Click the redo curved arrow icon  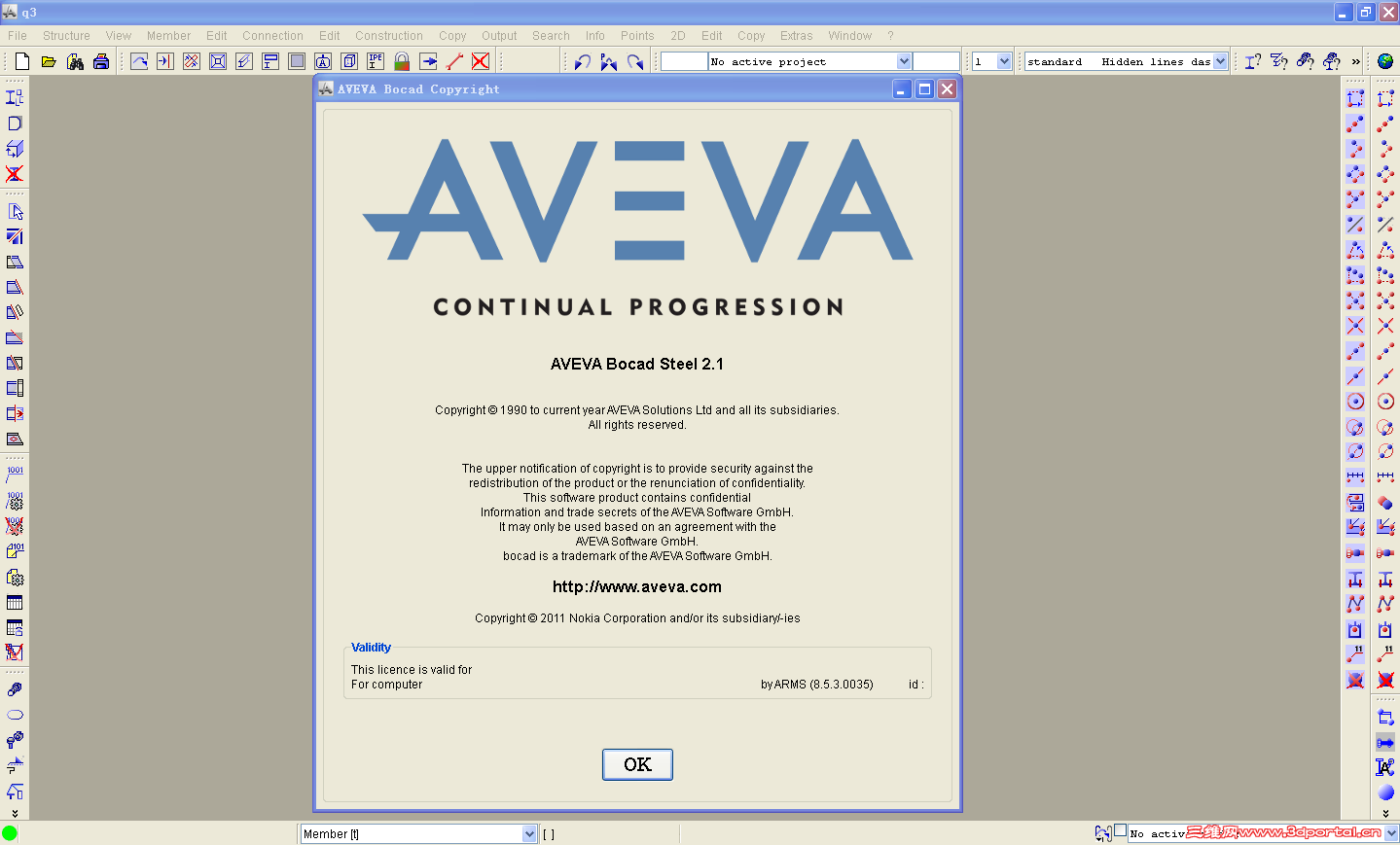pos(635,61)
